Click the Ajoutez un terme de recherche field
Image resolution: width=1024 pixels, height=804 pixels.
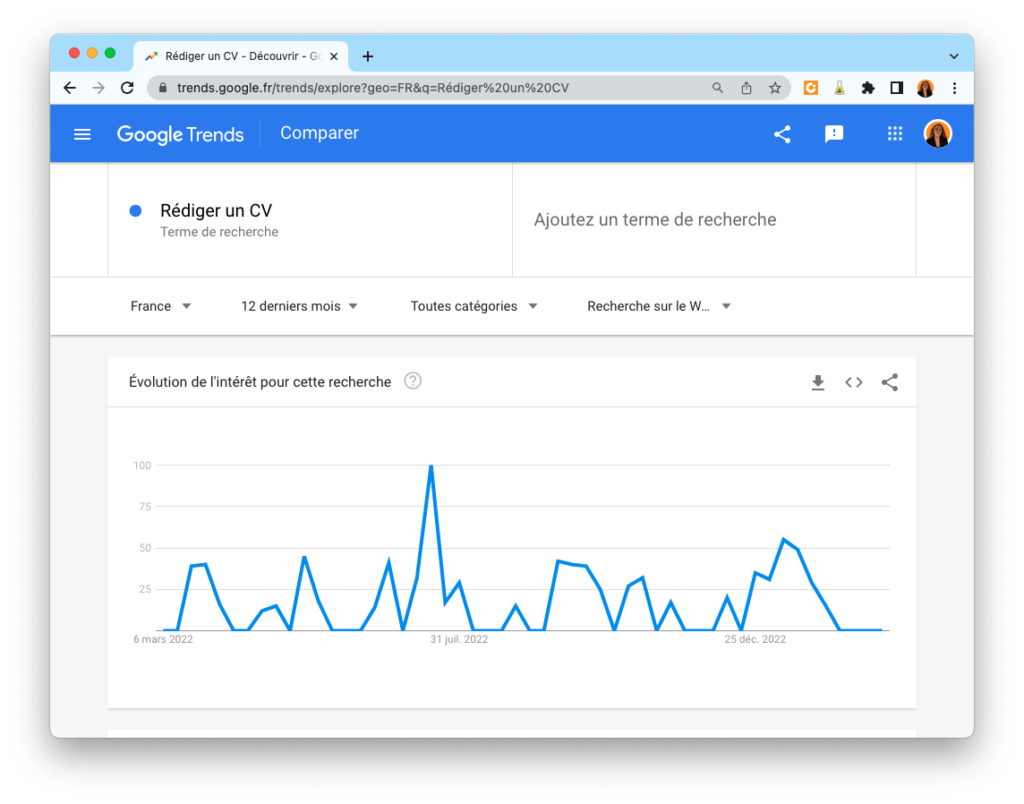coord(655,219)
